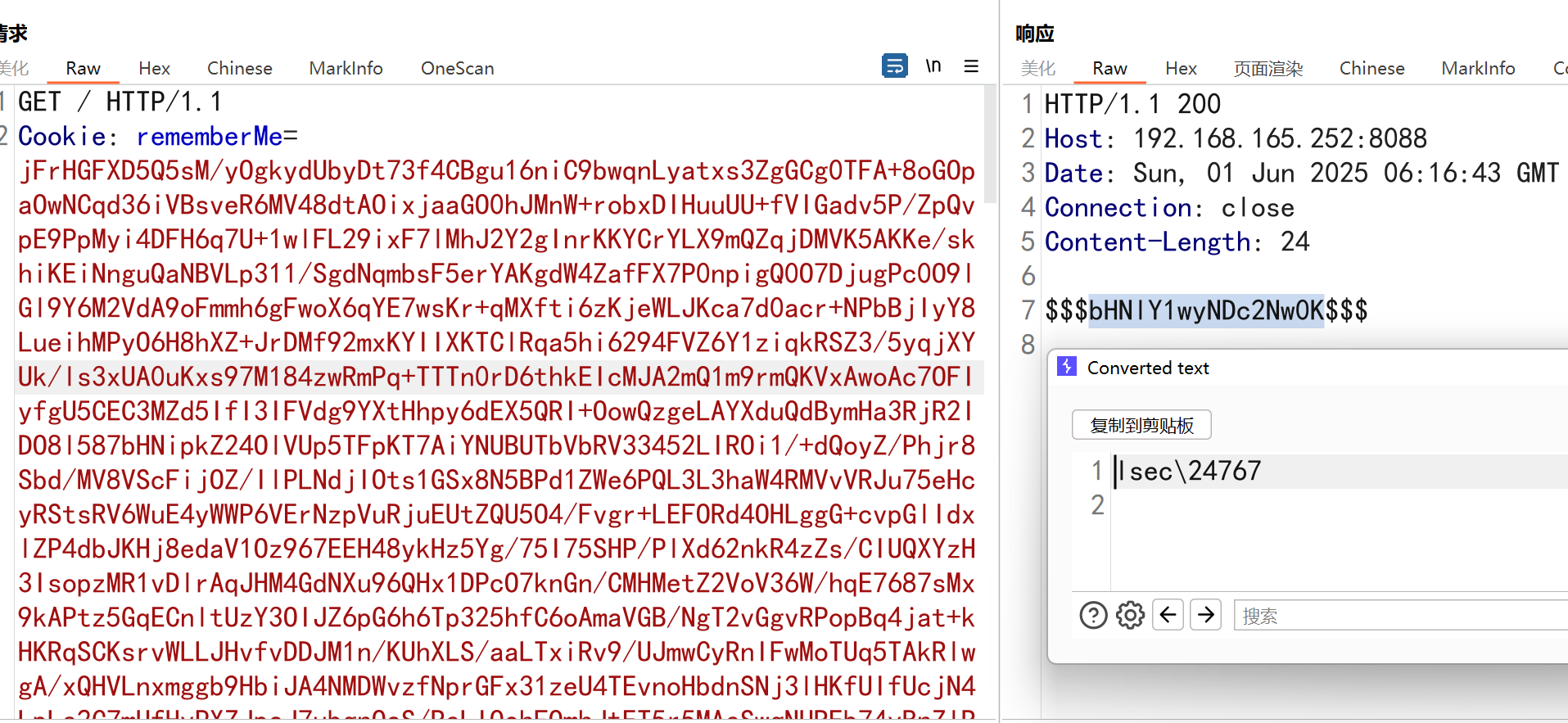Select the response MarkInfo tab
This screenshot has width=1568, height=723.
[x=1478, y=69]
